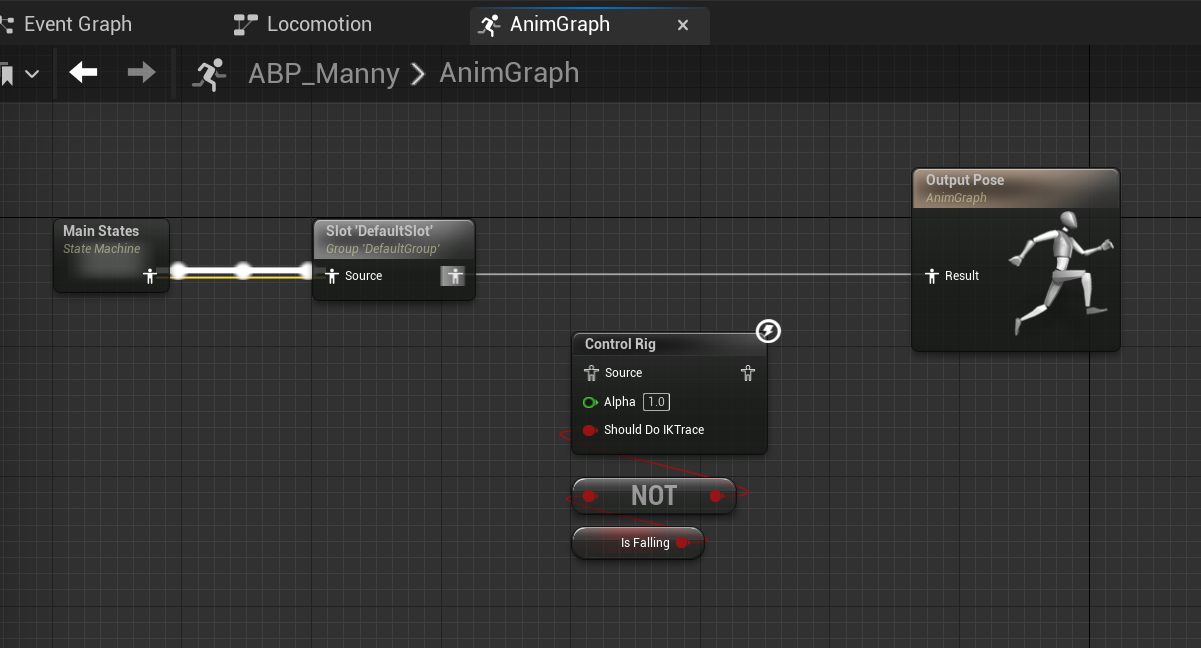
Task: Click the Should Do IKTrace label
Action: (x=654, y=430)
